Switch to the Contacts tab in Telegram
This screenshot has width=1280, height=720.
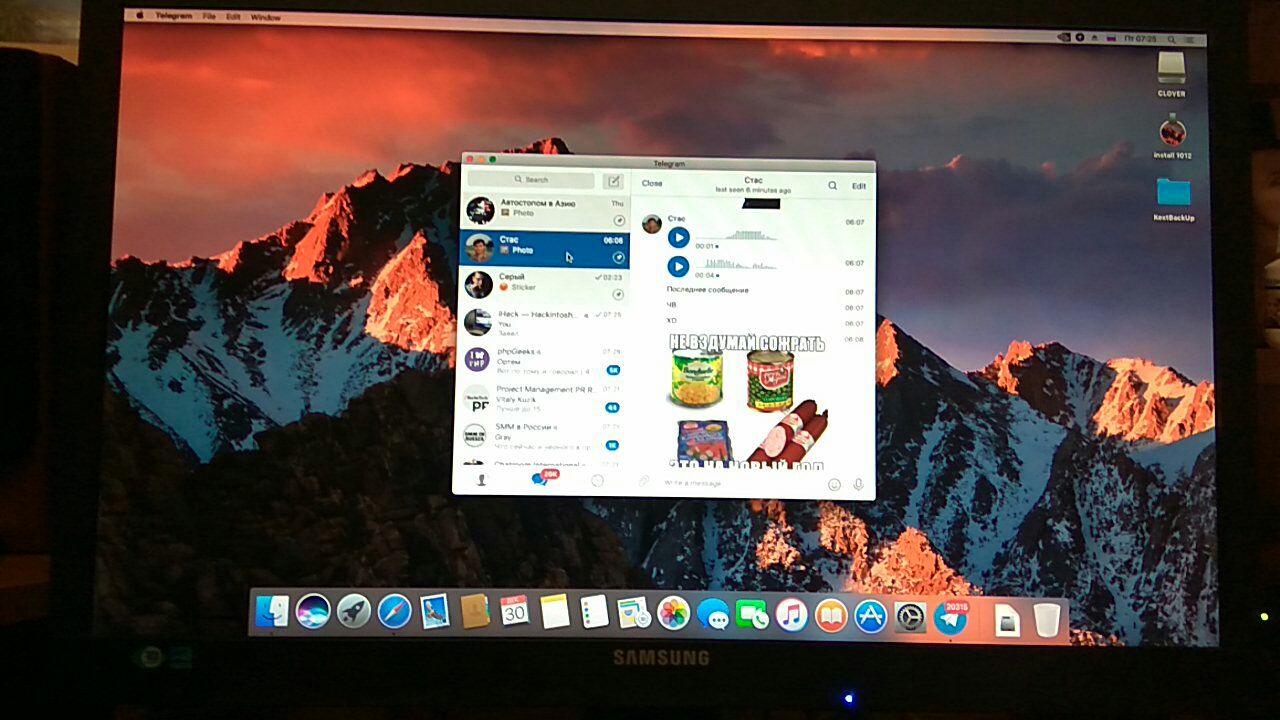(x=481, y=480)
